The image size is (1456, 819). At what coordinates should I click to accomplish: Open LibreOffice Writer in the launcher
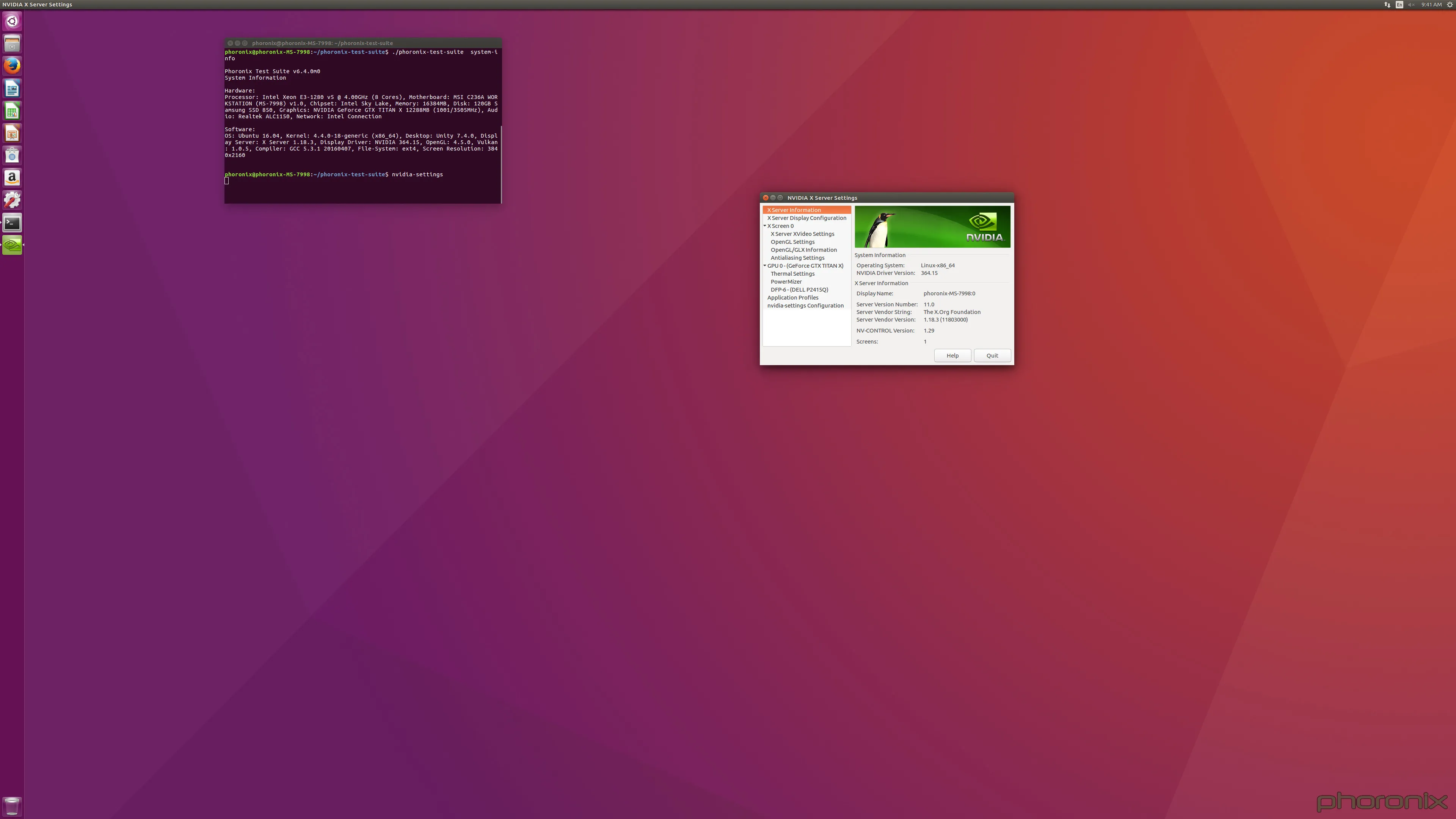(x=12, y=88)
